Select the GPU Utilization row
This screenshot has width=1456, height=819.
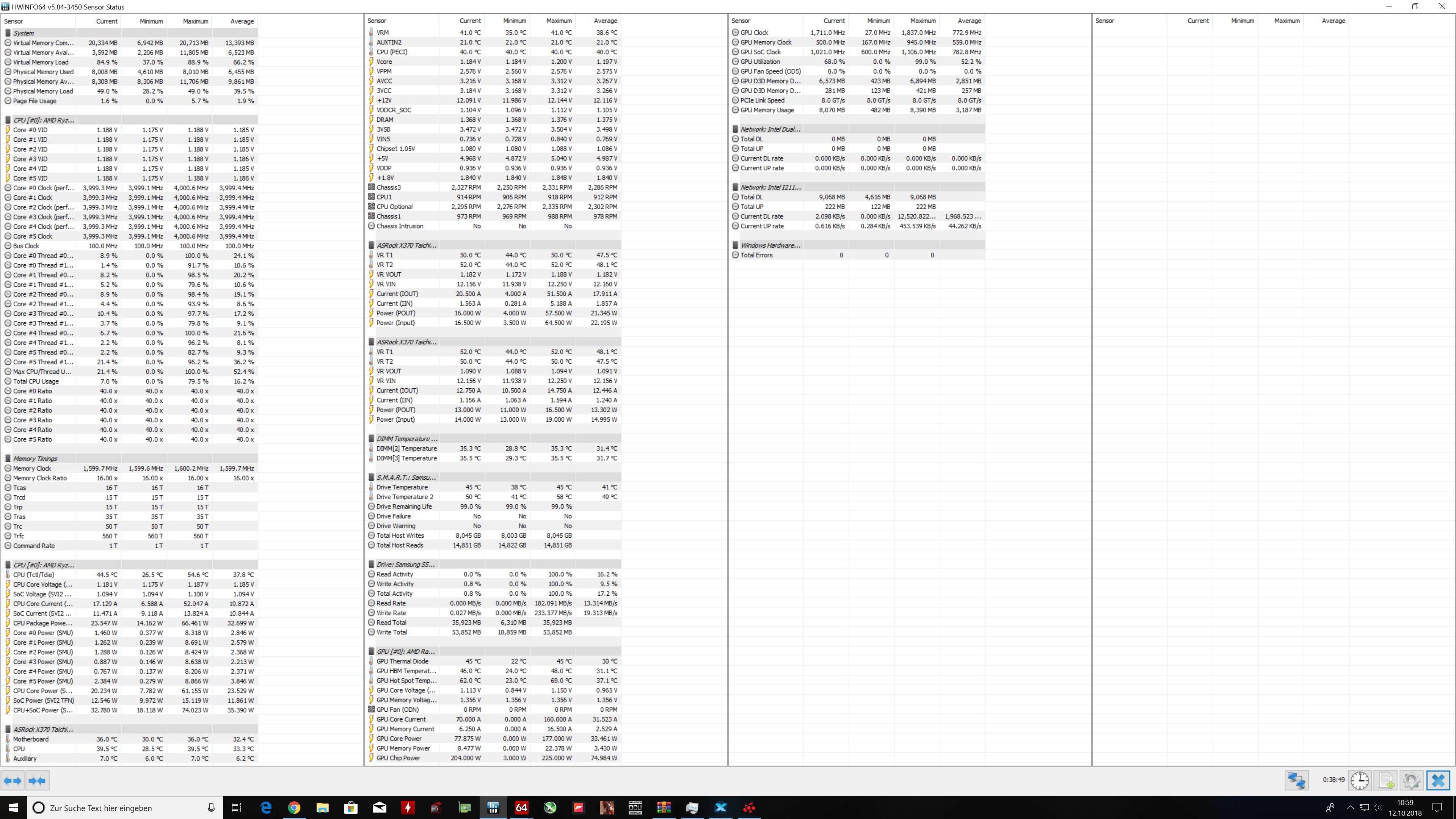[857, 61]
